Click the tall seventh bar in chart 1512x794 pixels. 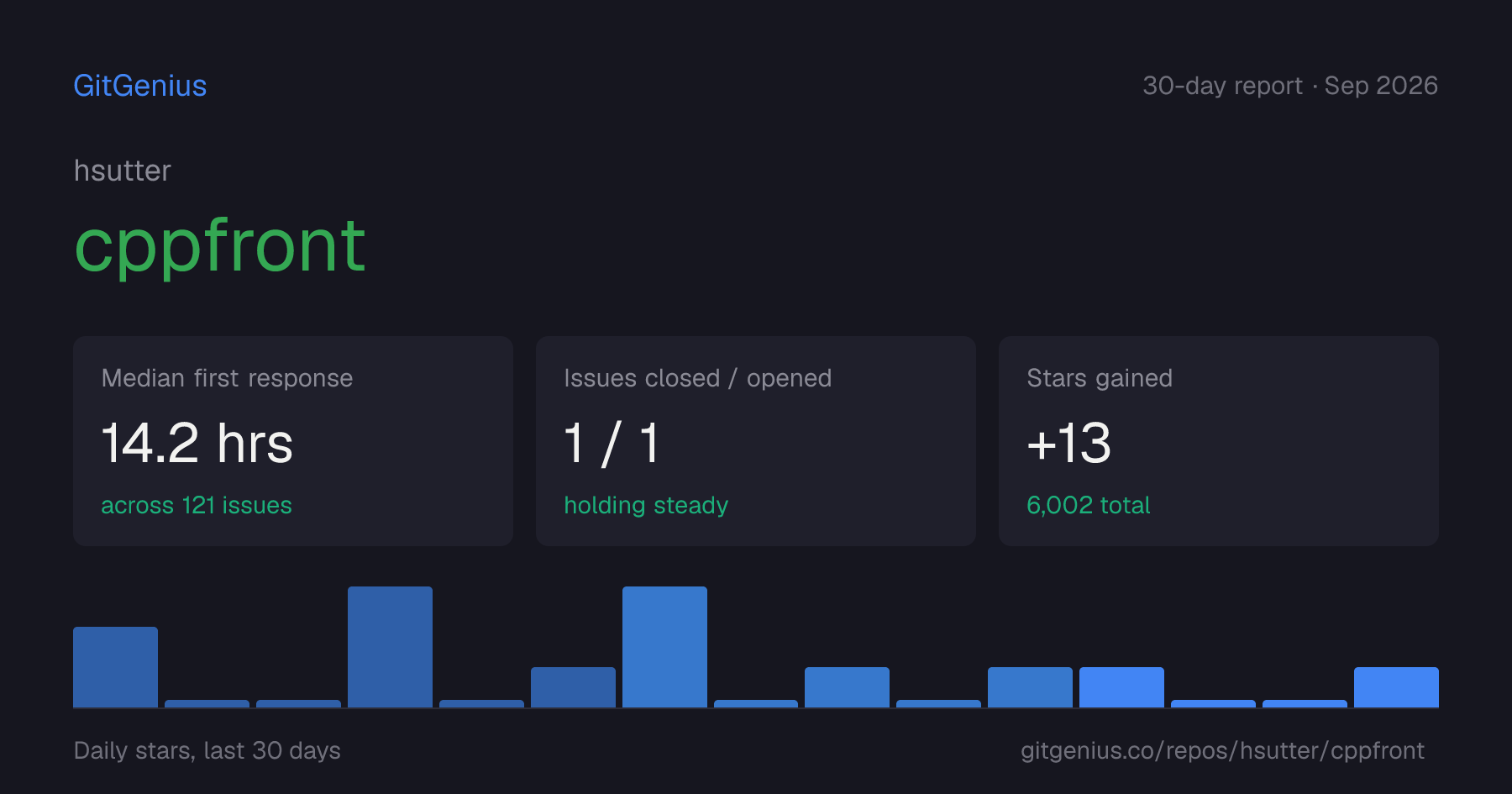pyautogui.click(x=664, y=647)
